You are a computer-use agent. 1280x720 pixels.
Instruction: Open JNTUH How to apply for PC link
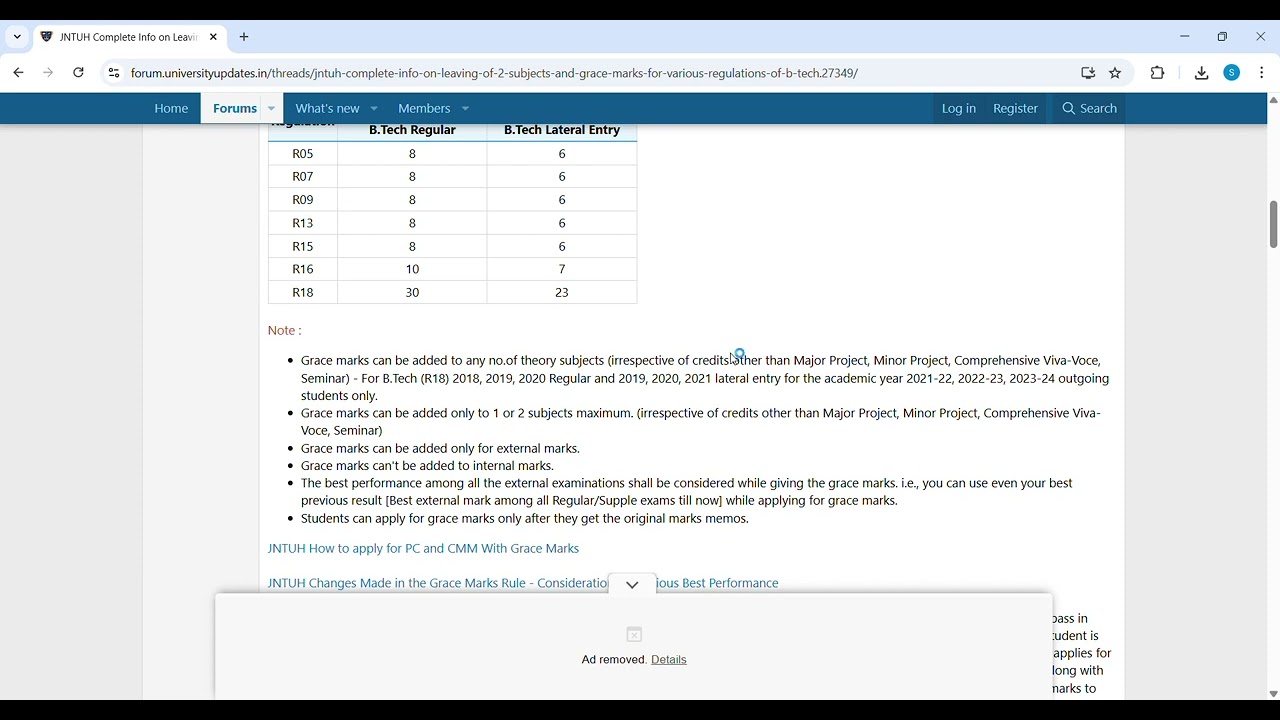[x=423, y=549]
